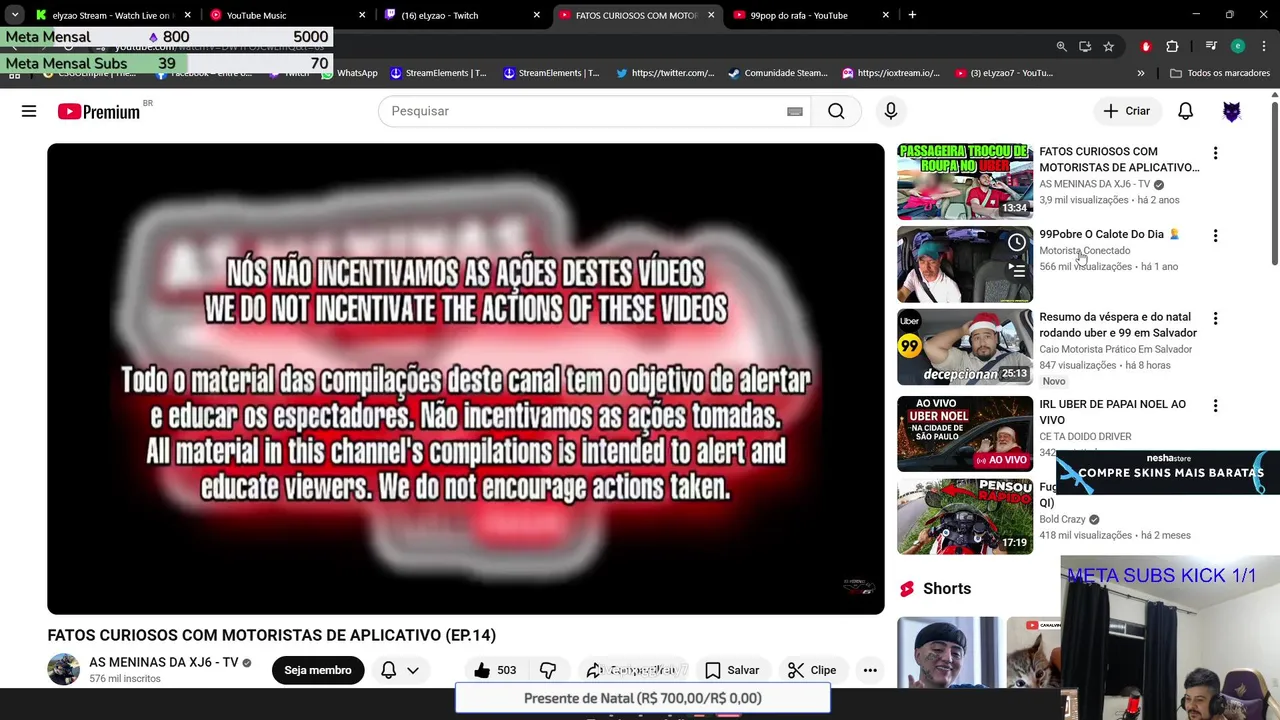The image size is (1280, 720).
Task: Add 99Pobre video to Watch Later
Action: coord(1017,243)
